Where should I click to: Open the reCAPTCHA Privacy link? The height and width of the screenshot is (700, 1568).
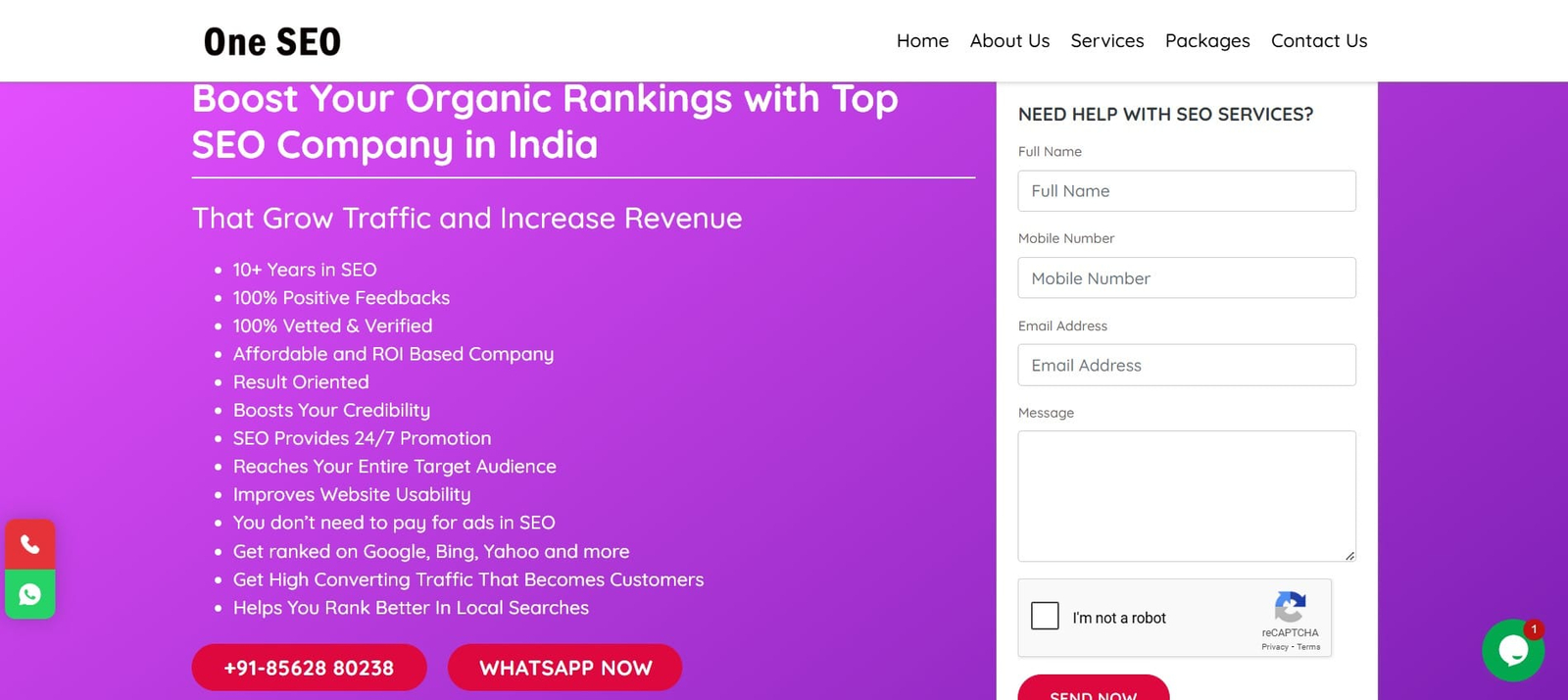(x=1274, y=647)
